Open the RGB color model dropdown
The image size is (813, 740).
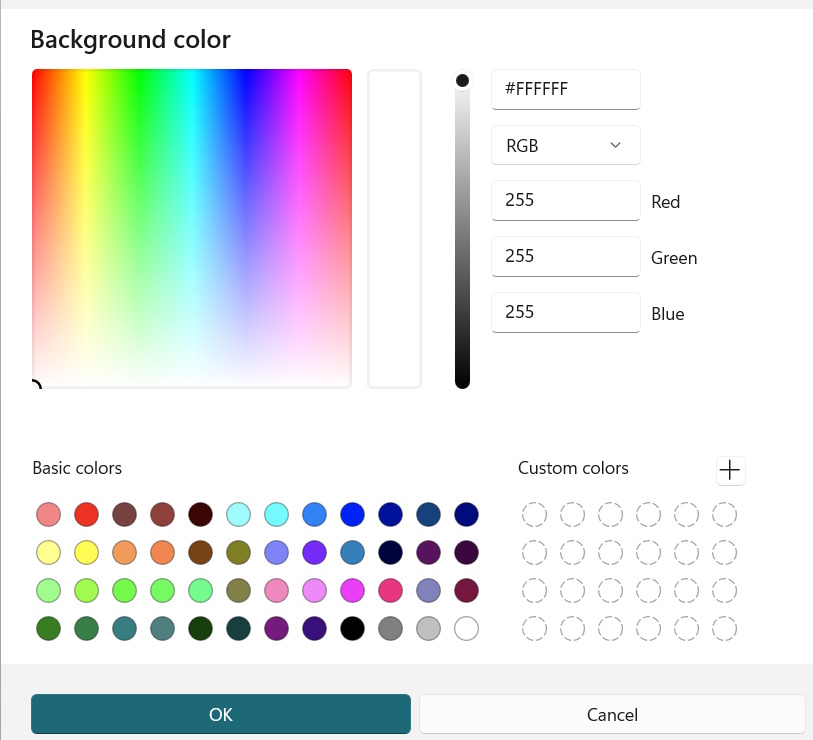pyautogui.click(x=566, y=145)
